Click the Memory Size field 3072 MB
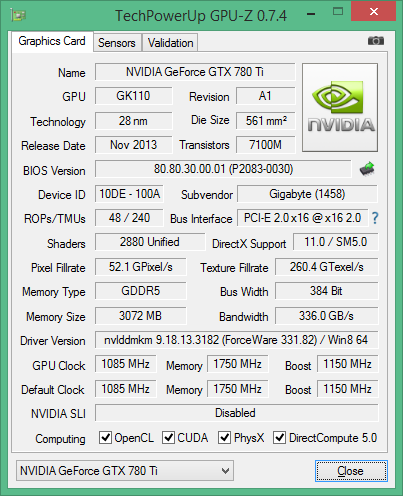Viewport: 403px width, 496px height. [141, 316]
